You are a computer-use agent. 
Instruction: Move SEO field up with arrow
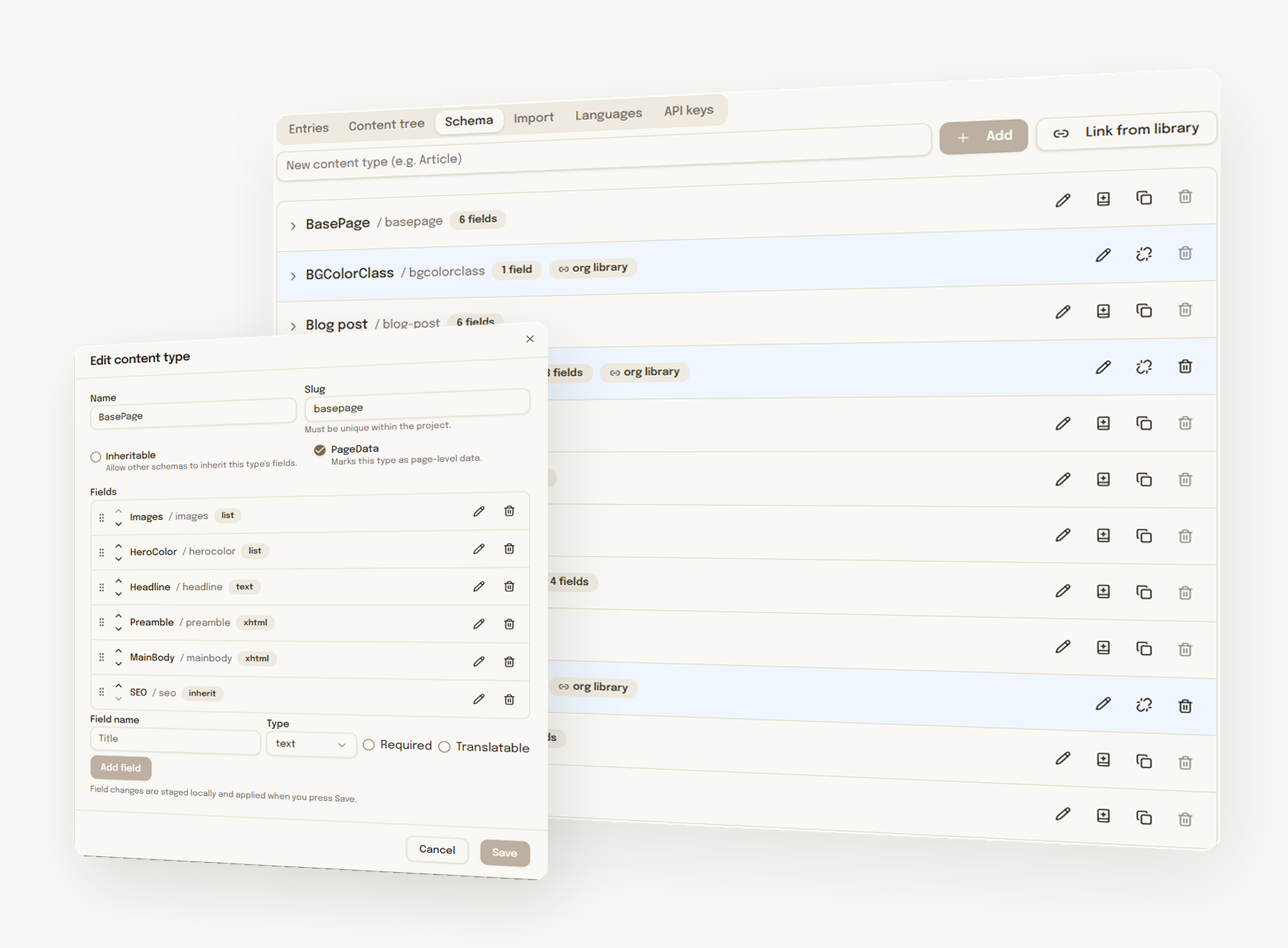(119, 686)
